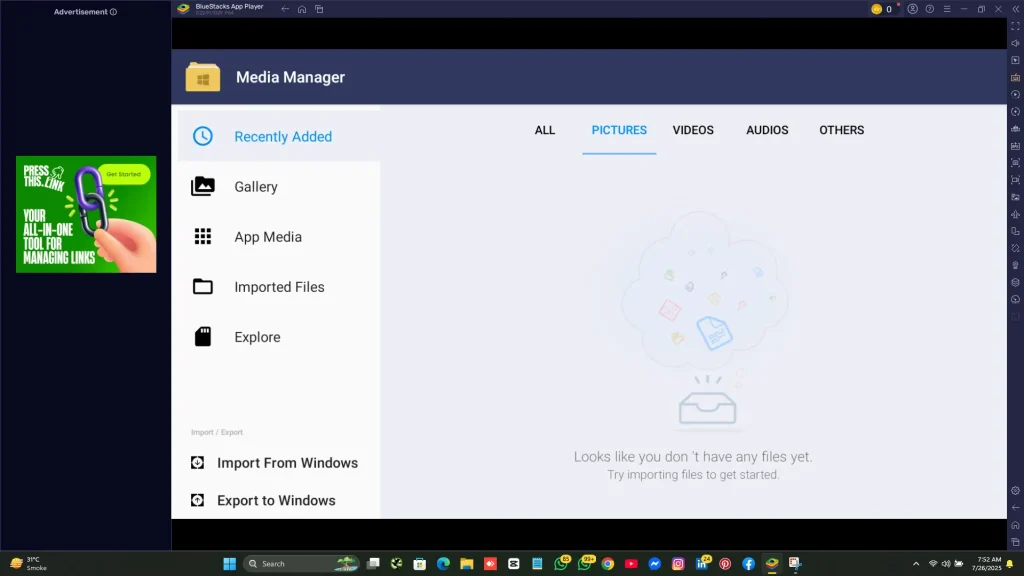Select the App Media grid icon
1024x576 pixels.
pos(202,236)
